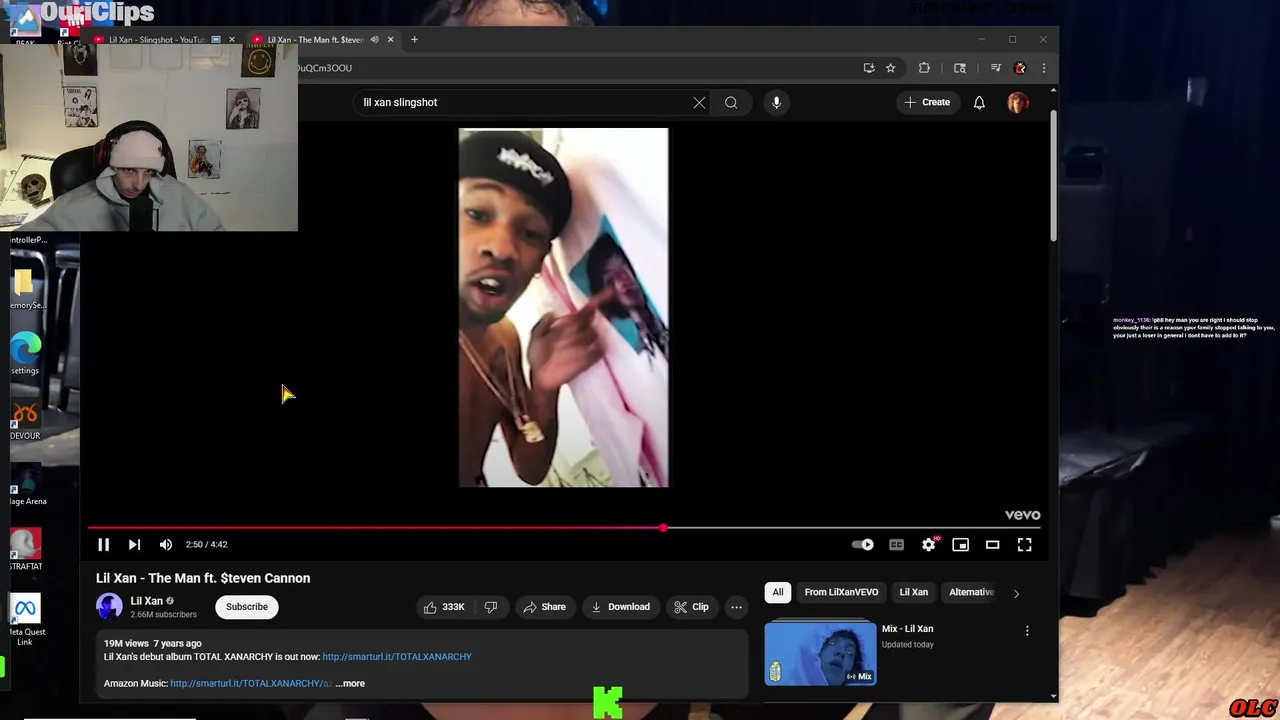Clear the YouTube search box text

(699, 102)
